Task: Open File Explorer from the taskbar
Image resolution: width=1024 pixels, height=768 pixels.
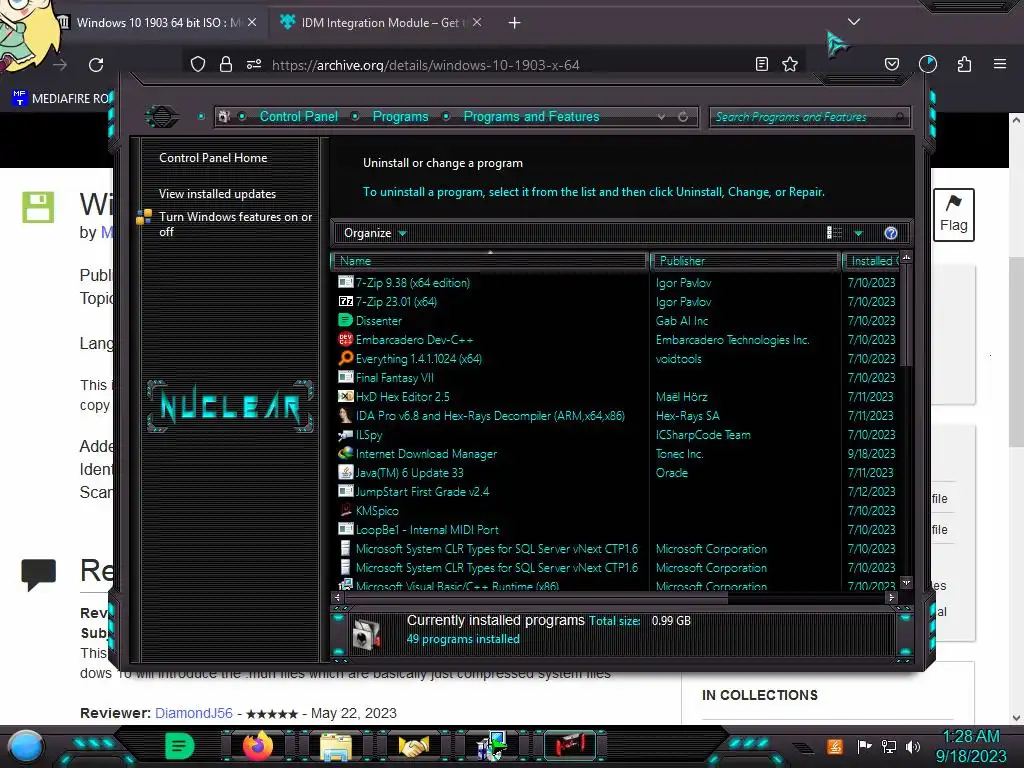Action: coord(336,746)
